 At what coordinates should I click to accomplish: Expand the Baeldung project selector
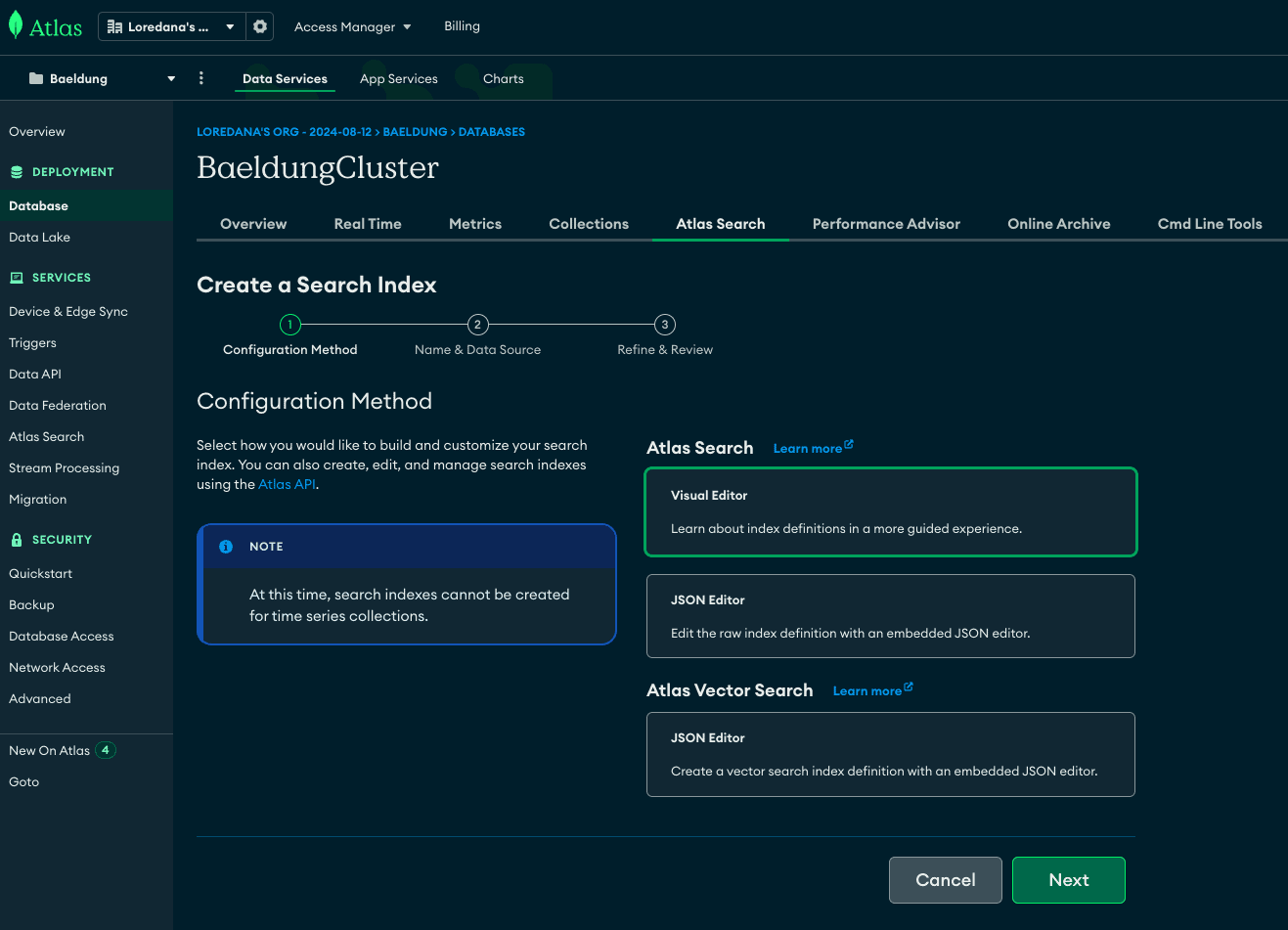click(103, 78)
